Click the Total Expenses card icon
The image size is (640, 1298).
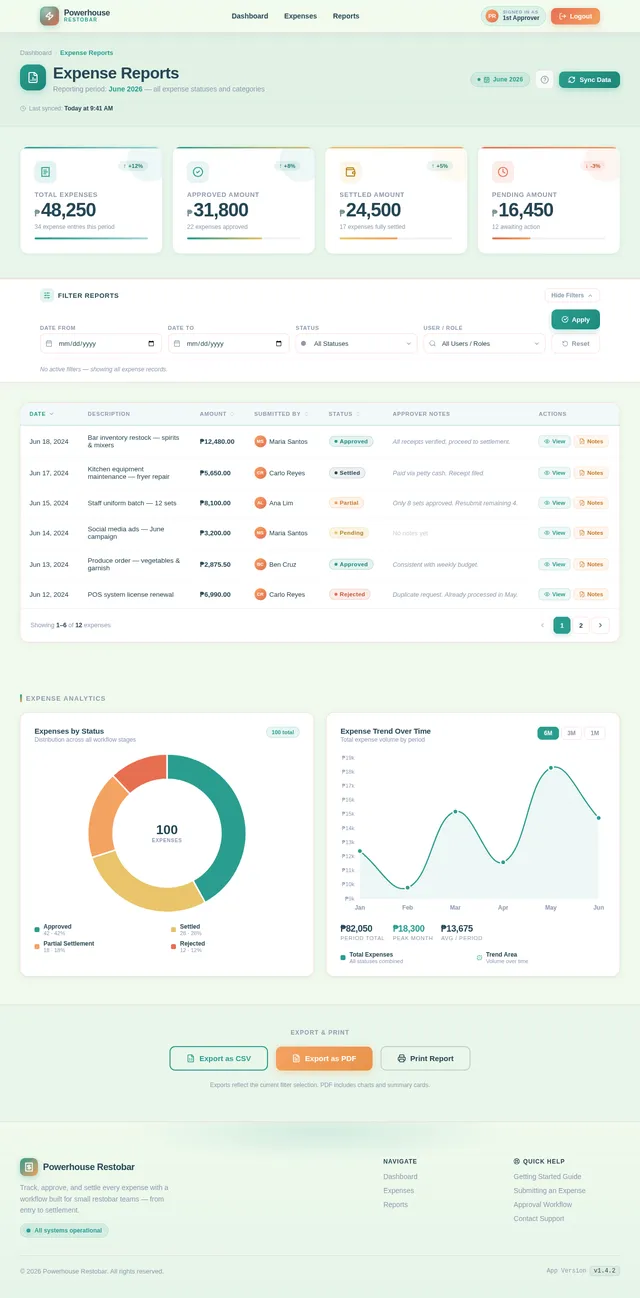point(46,172)
